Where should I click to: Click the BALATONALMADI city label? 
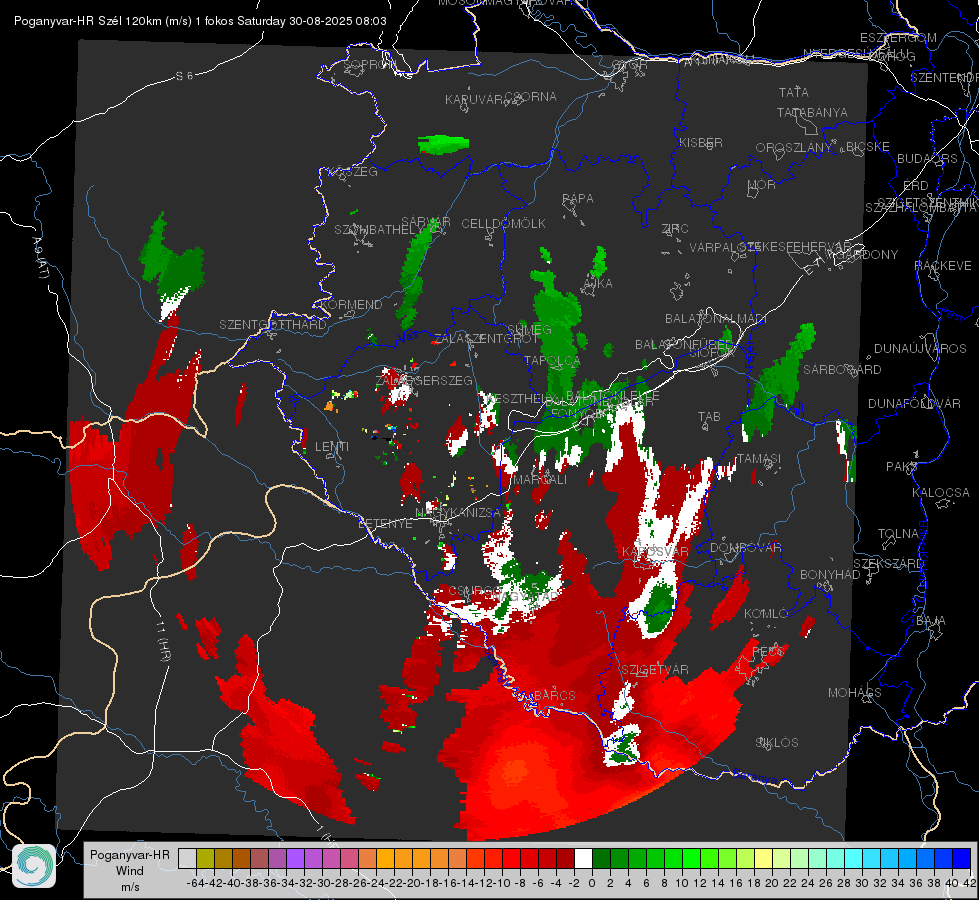click(716, 319)
